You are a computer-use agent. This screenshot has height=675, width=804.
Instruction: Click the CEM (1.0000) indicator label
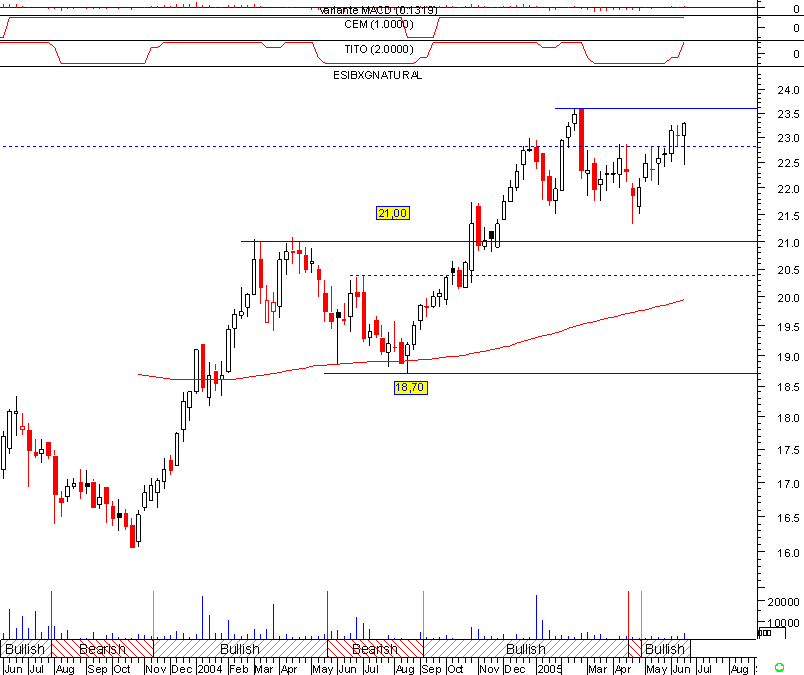point(379,25)
